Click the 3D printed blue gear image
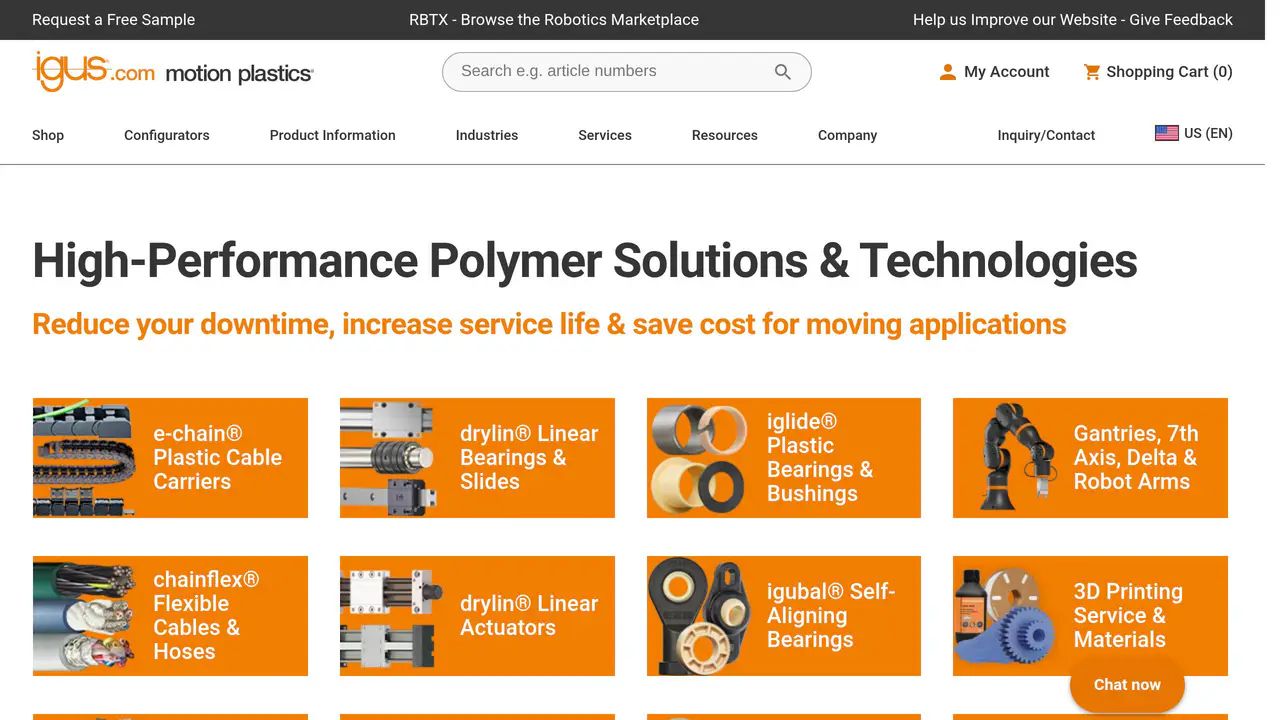This screenshot has height=720, width=1280. (x=1005, y=616)
